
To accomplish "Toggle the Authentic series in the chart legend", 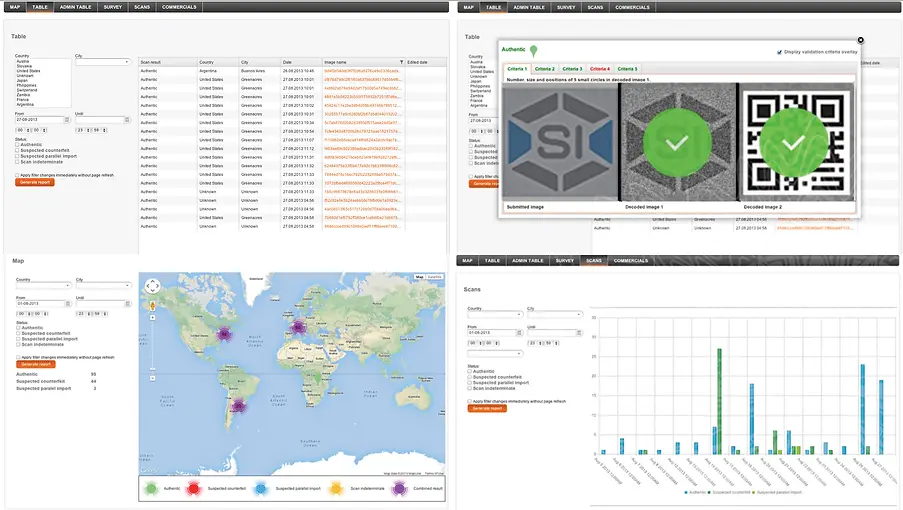I will (695, 493).
